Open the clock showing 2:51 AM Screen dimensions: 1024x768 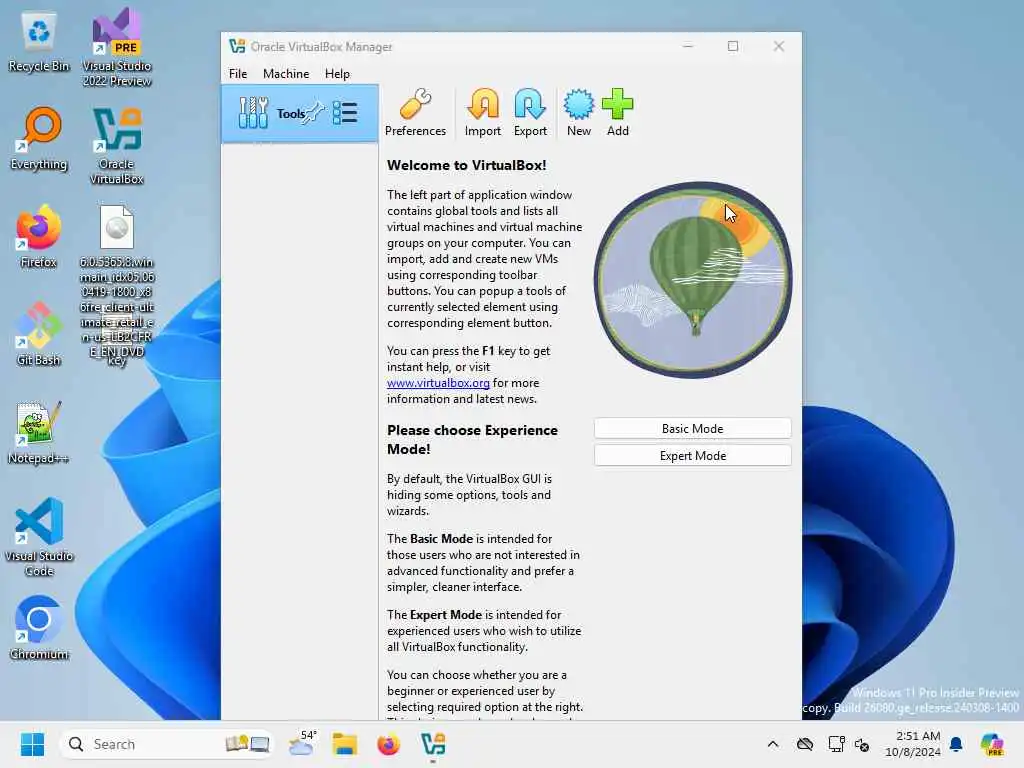click(913, 744)
